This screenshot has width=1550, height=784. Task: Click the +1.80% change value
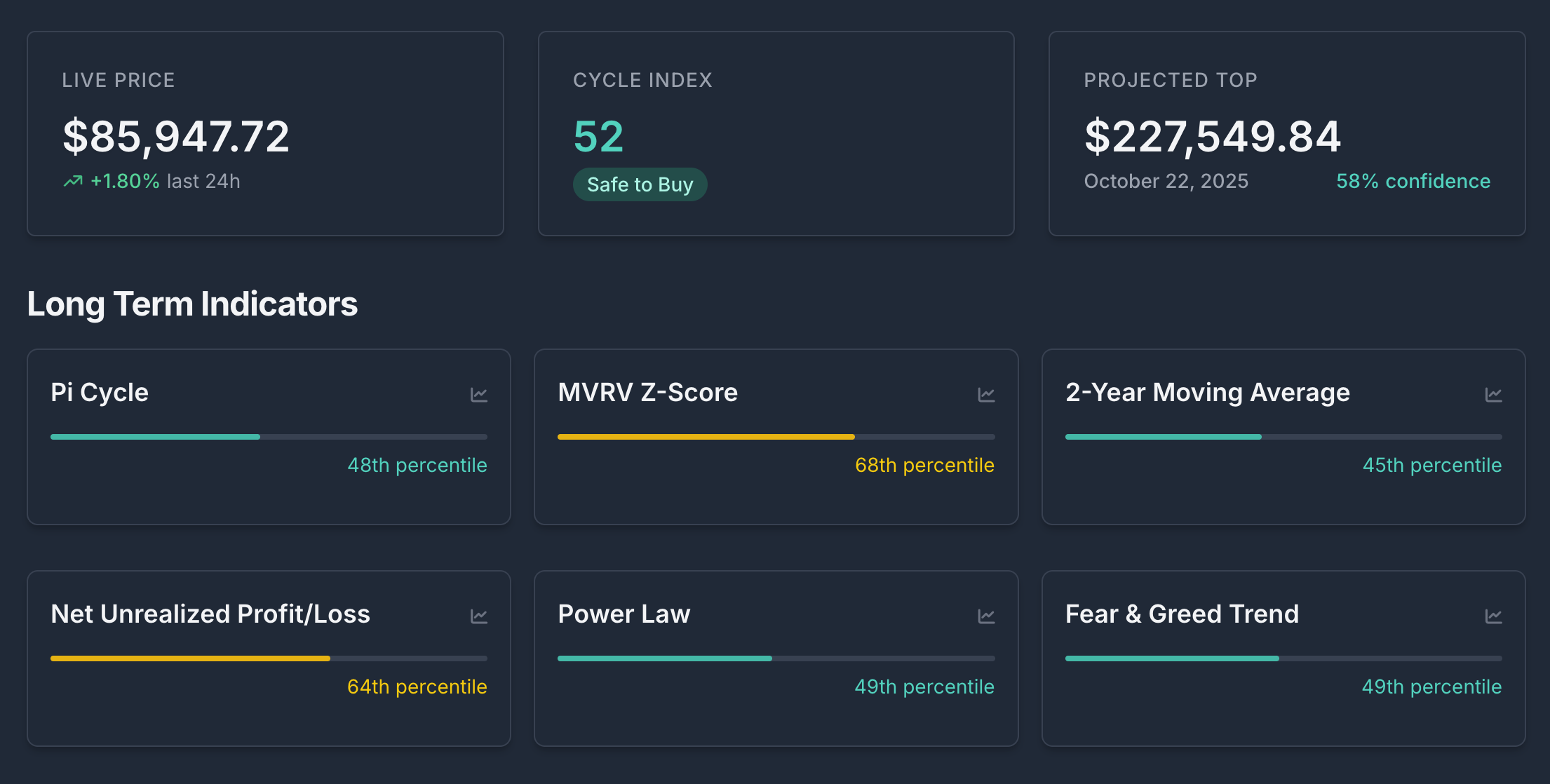click(125, 182)
